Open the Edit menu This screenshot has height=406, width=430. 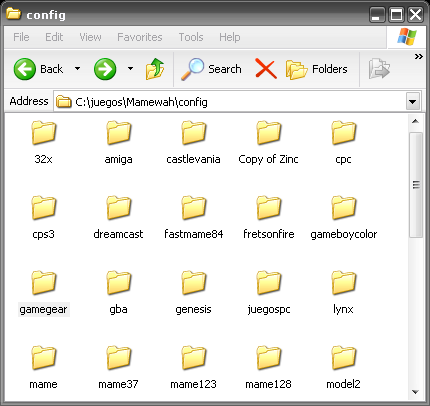click(54, 37)
